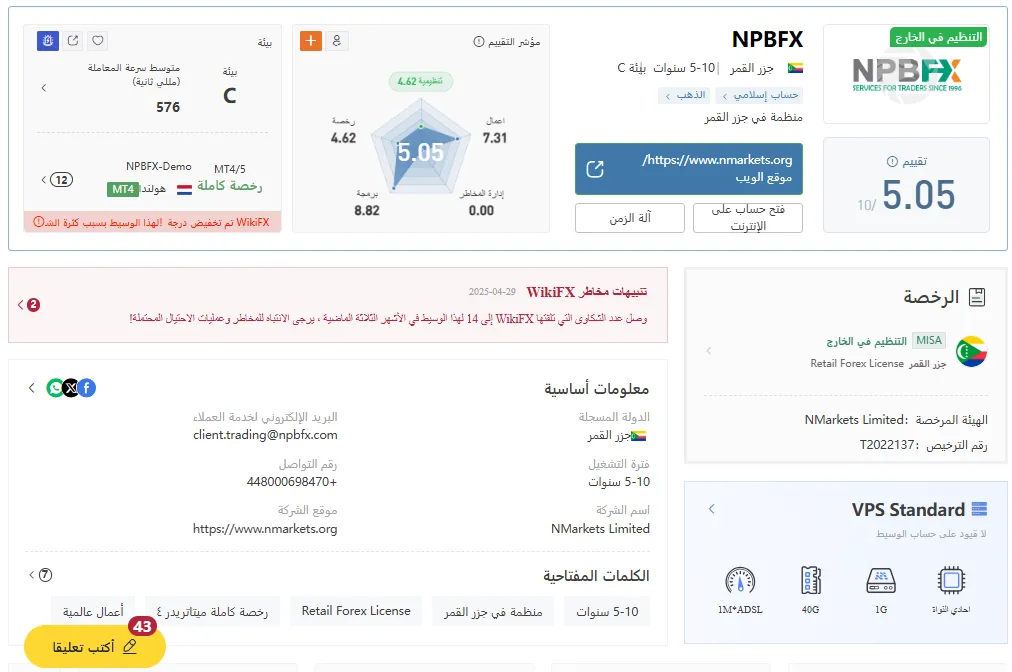Expand the 12 servers counter
The width and height of the screenshot is (1012, 672).
point(57,179)
